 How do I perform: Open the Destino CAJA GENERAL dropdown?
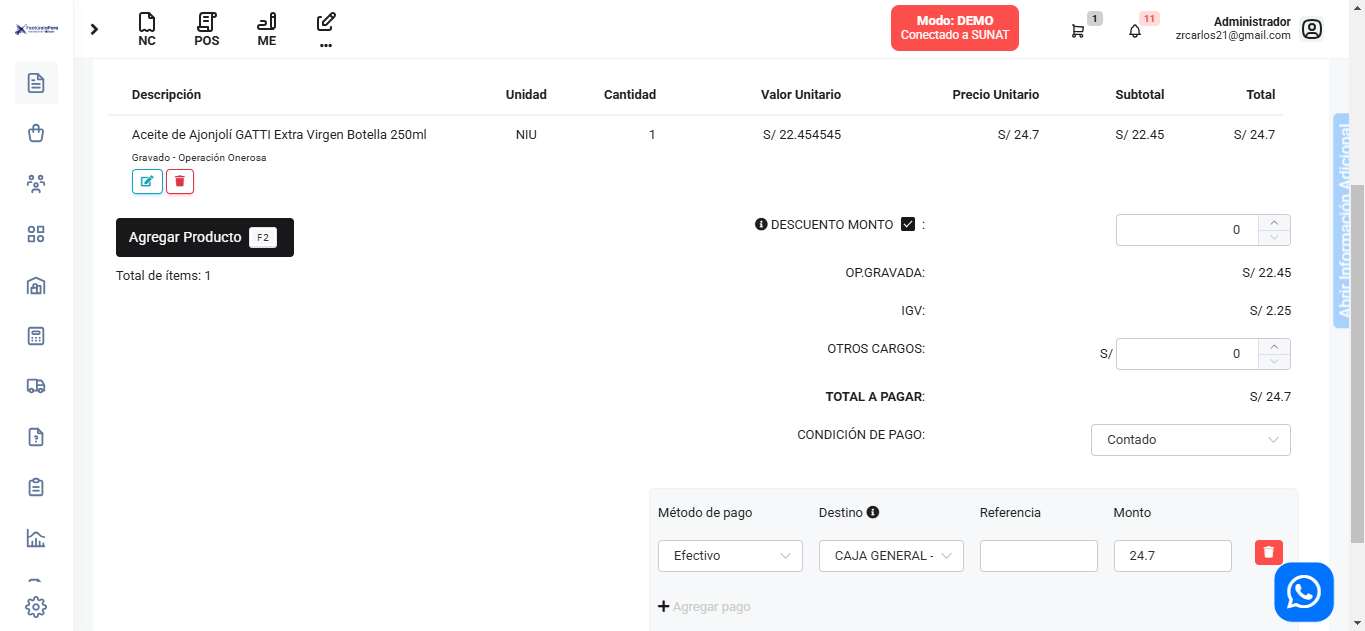pyautogui.click(x=891, y=556)
